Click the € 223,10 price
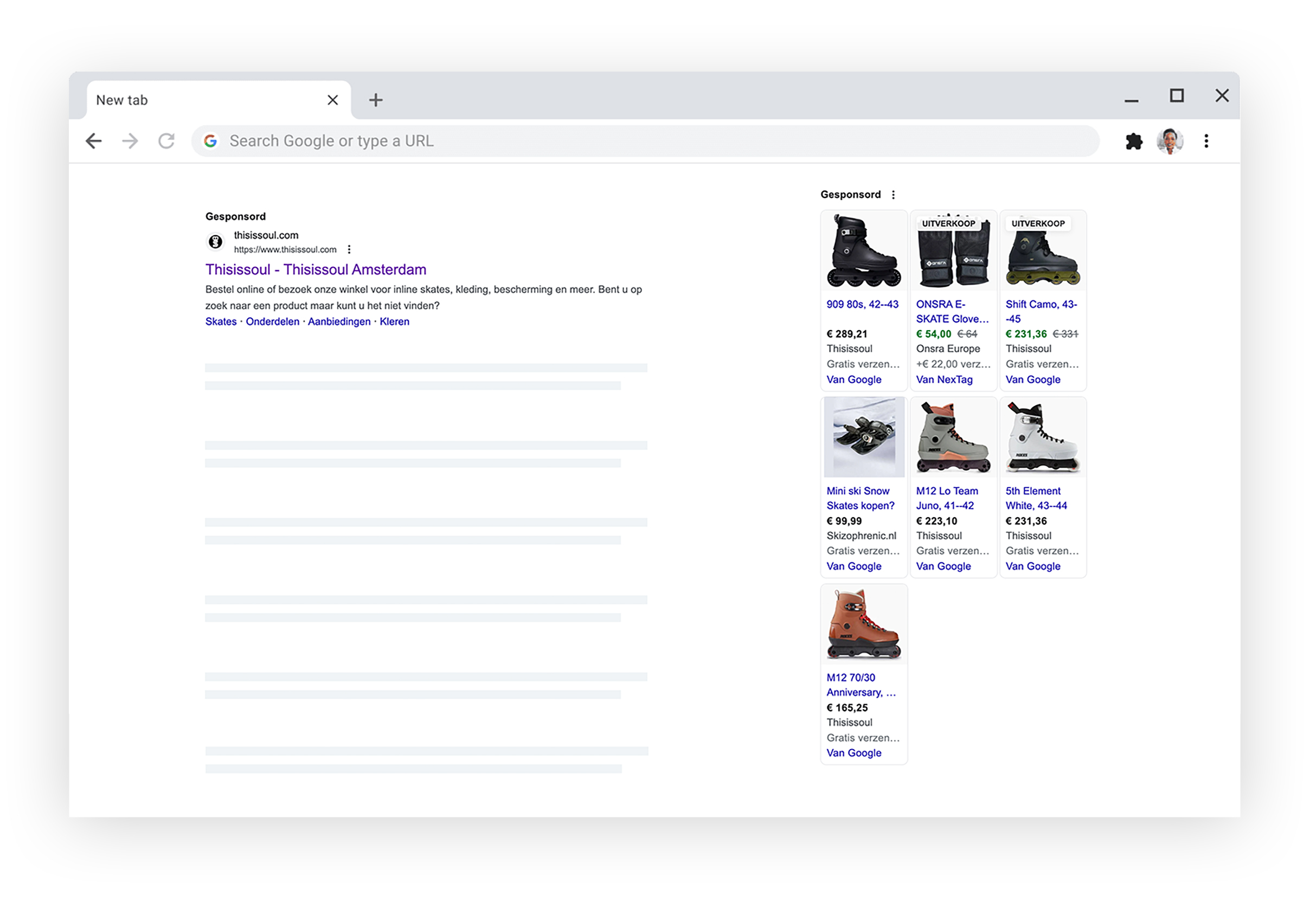 coord(936,521)
